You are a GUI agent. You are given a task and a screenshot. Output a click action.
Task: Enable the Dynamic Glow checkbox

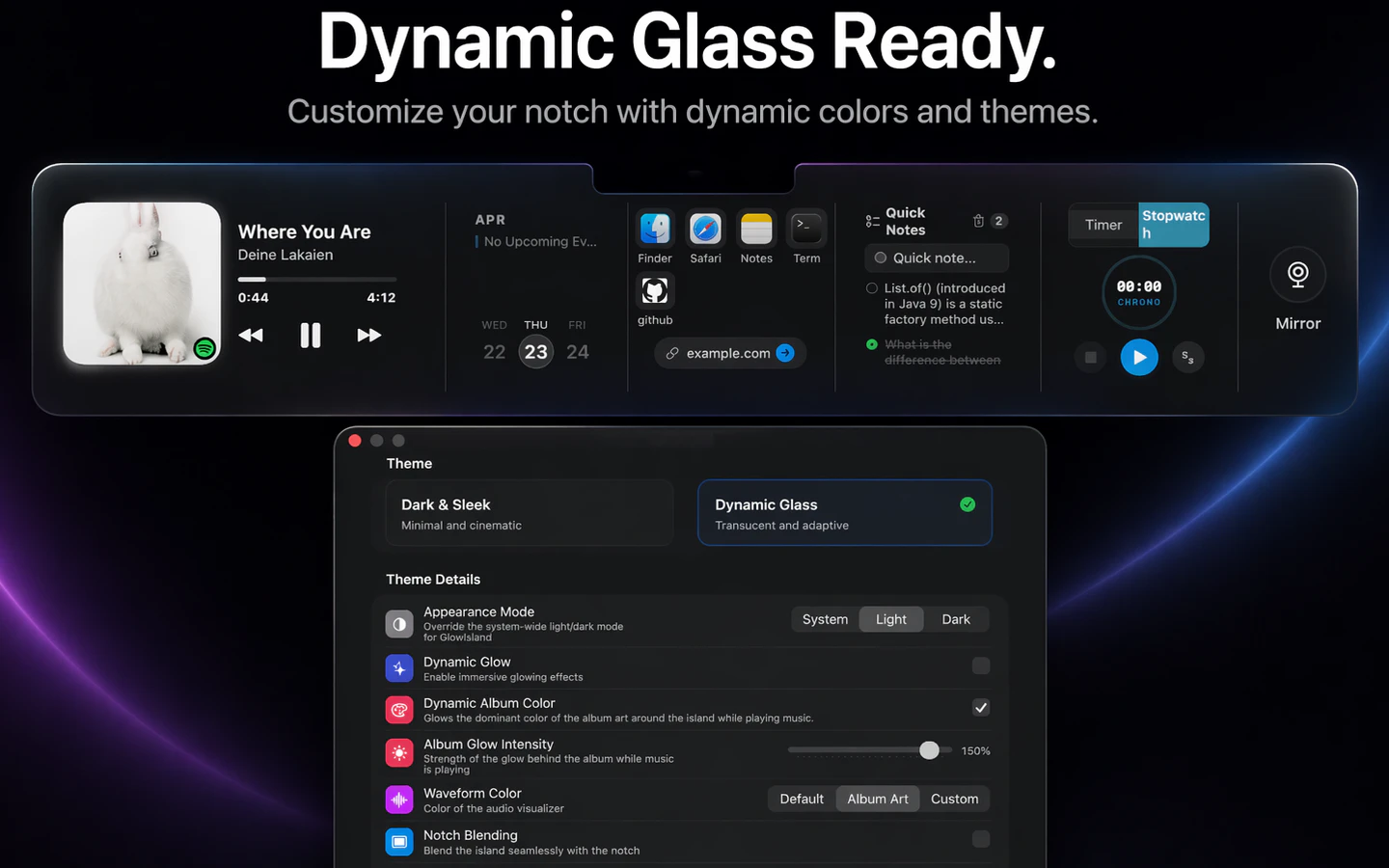click(x=981, y=665)
